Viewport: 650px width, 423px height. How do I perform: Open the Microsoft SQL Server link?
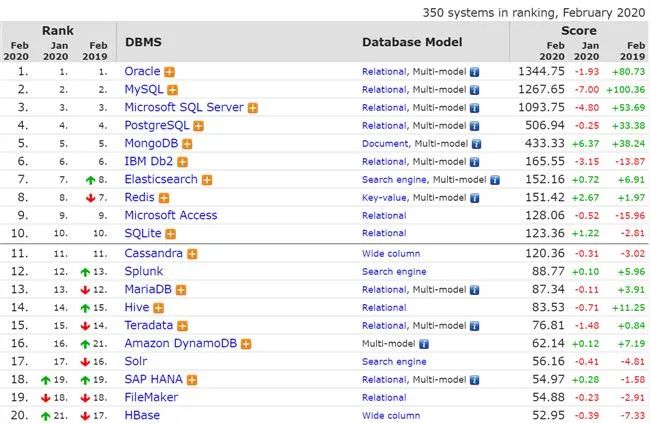(184, 108)
